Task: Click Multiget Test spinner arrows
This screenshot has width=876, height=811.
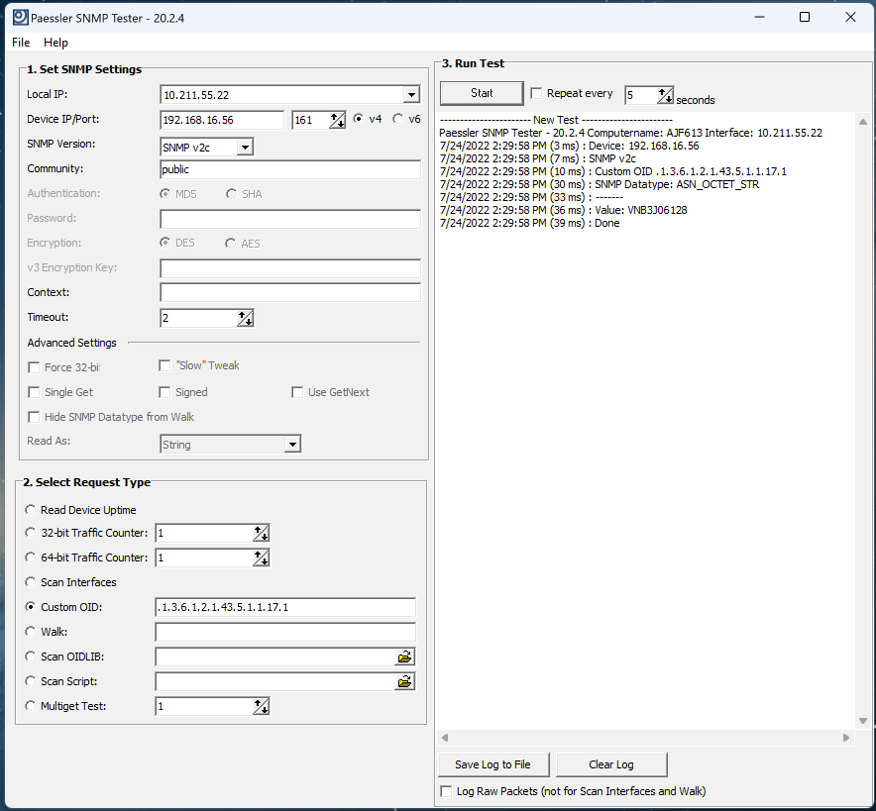Action: pyautogui.click(x=260, y=707)
